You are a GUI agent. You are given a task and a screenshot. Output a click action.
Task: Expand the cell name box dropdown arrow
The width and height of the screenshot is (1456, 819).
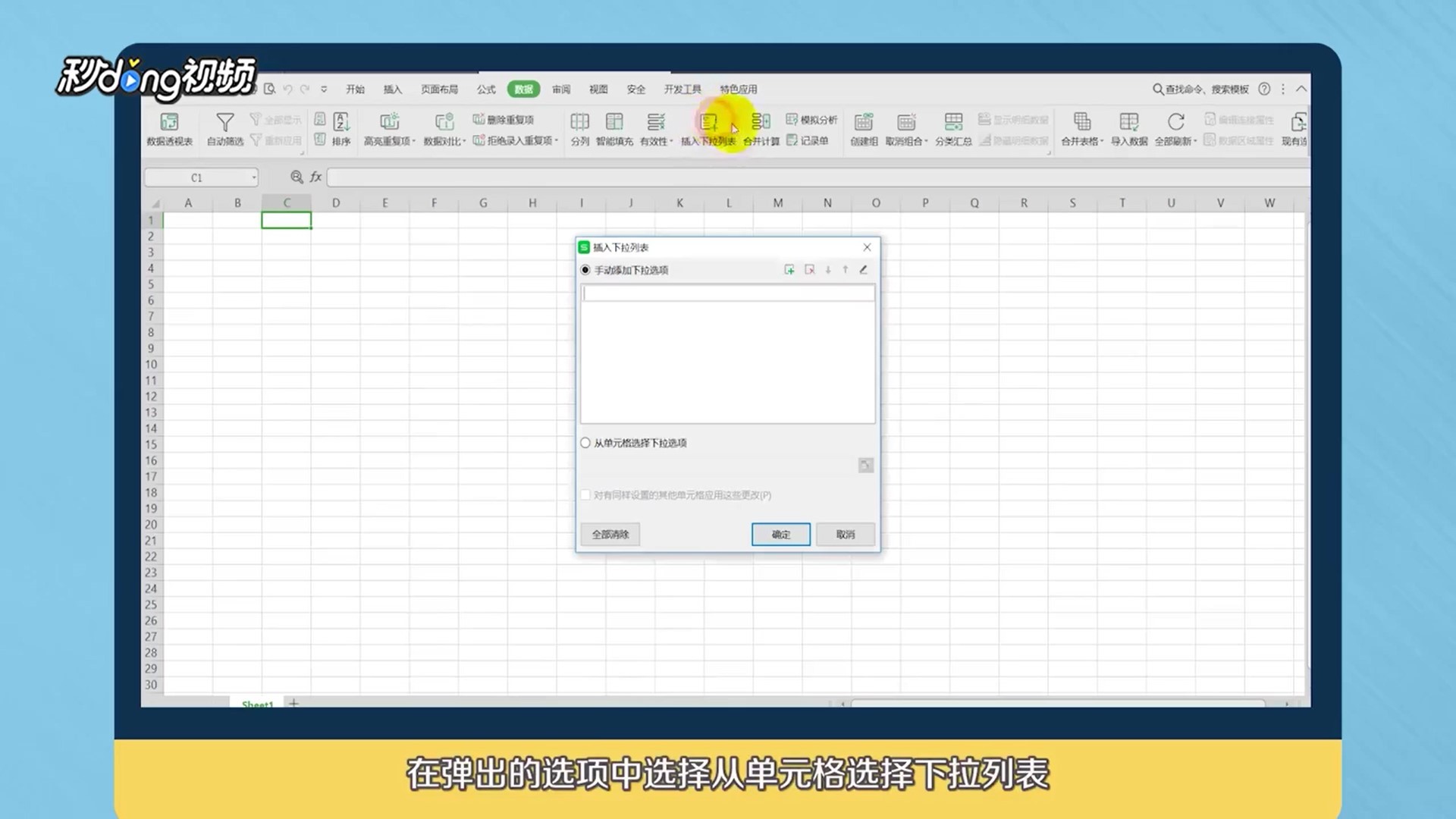[x=254, y=178]
